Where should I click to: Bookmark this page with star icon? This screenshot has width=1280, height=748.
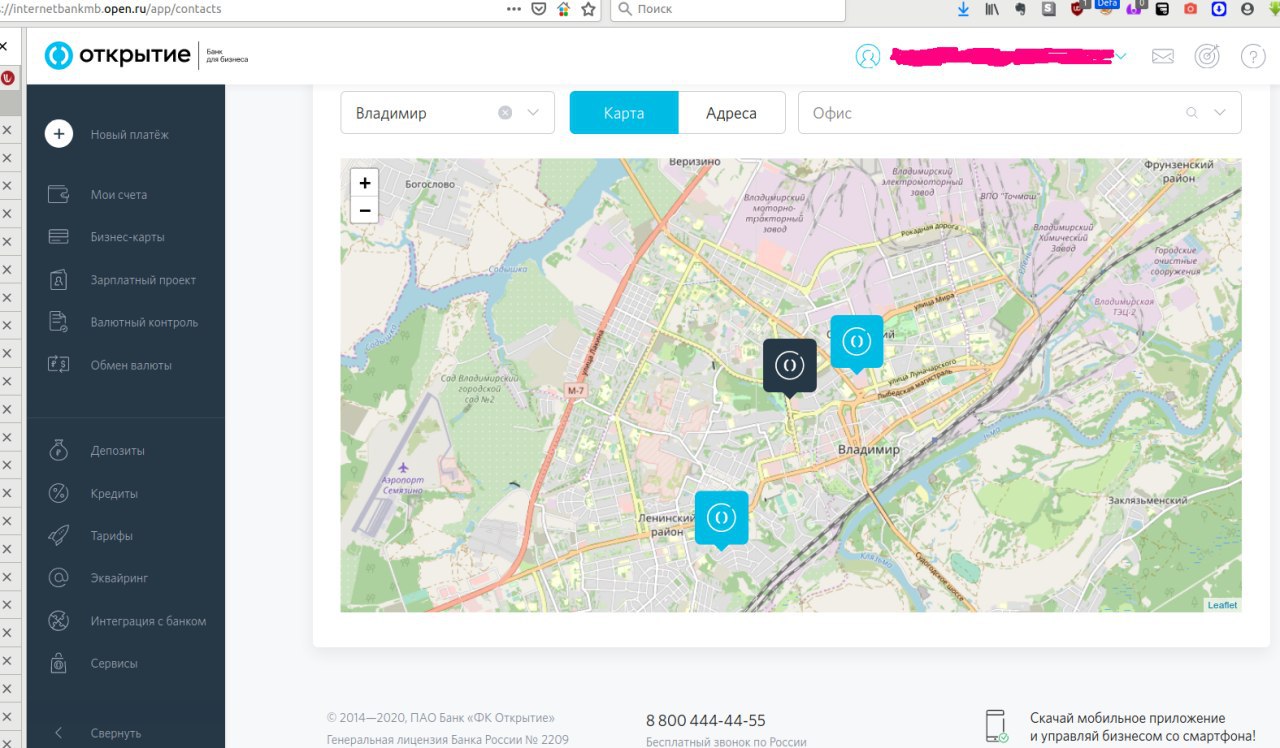click(588, 9)
